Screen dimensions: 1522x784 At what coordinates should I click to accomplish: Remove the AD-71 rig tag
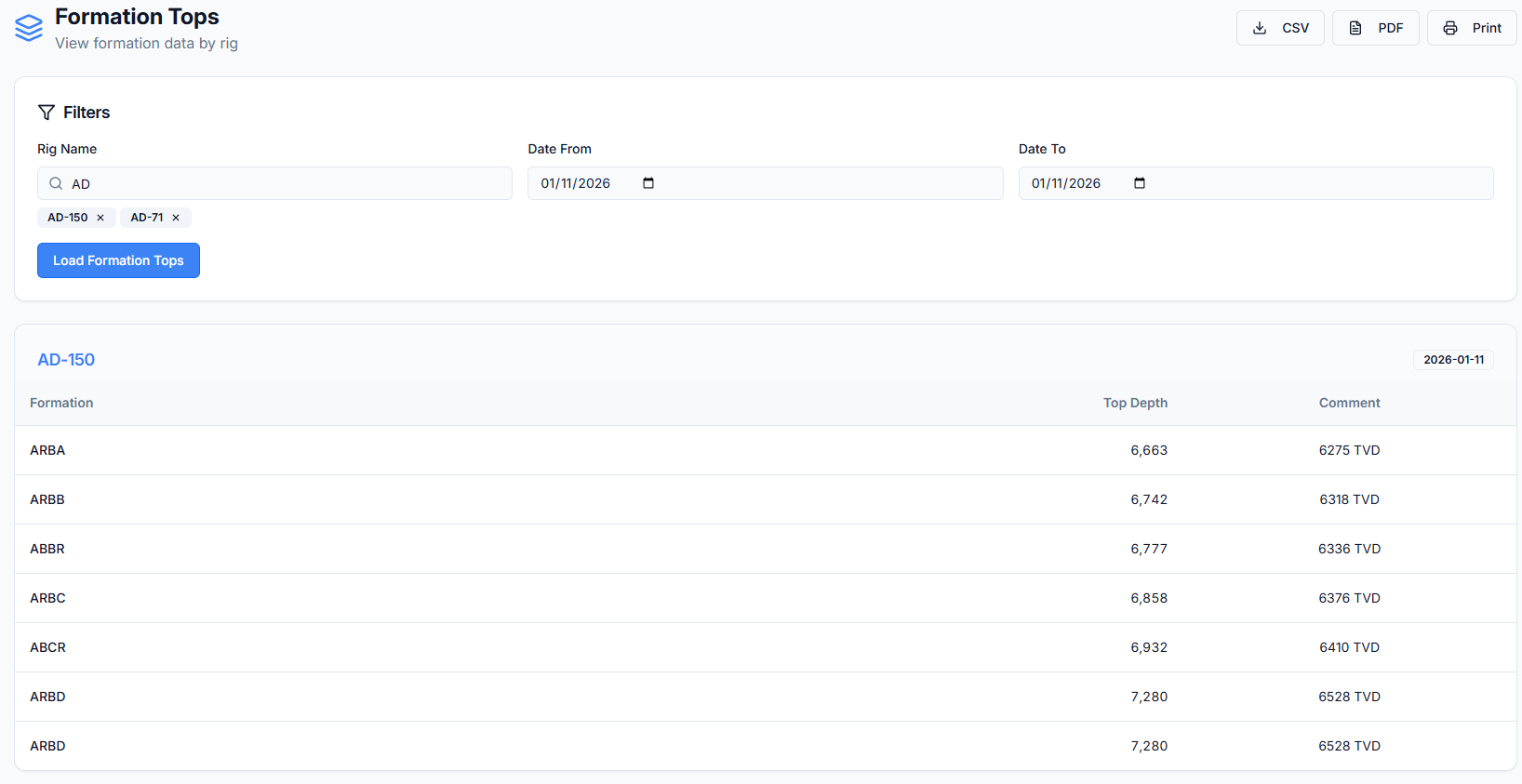176,218
